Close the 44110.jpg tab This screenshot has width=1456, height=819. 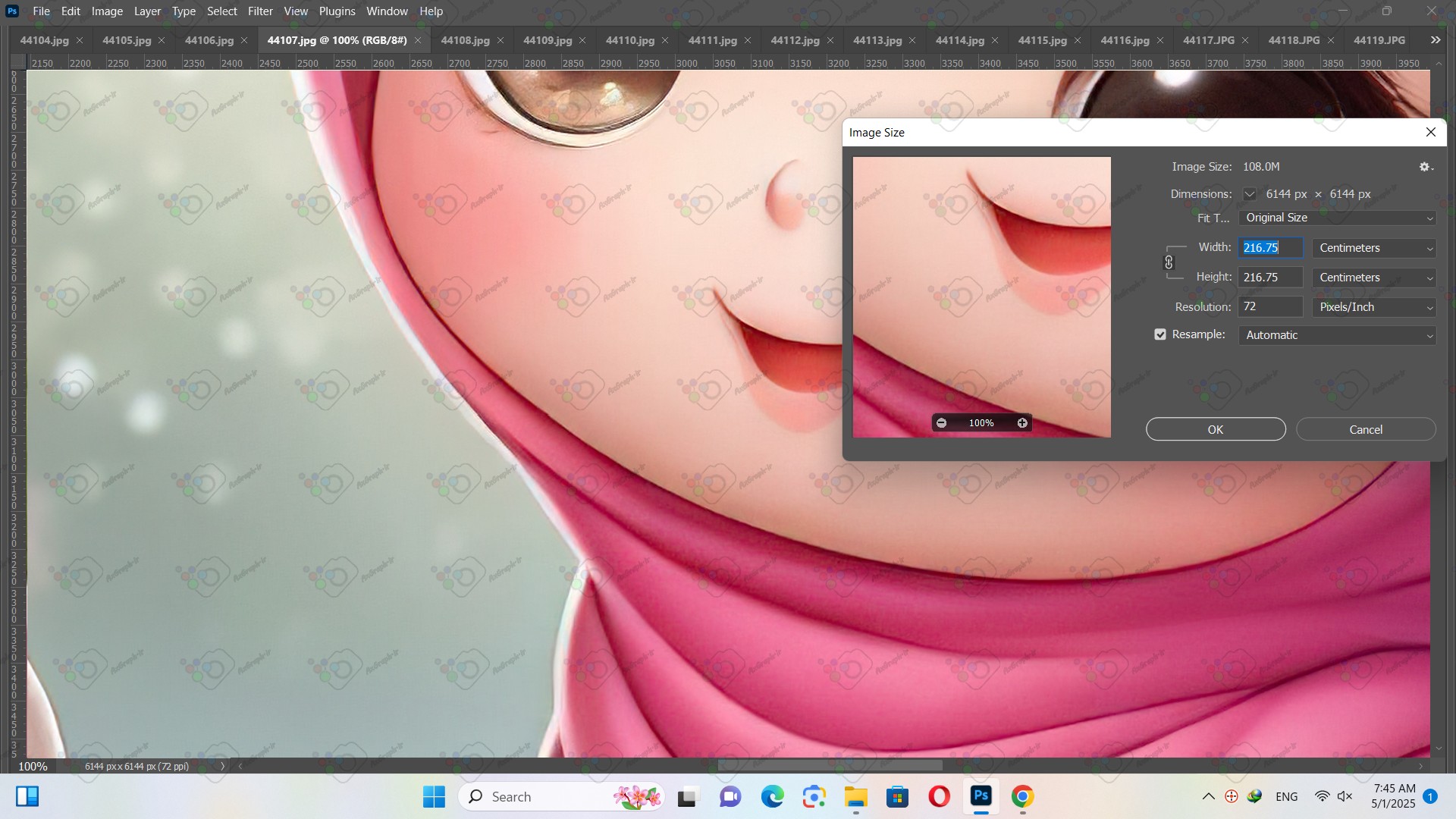coord(666,40)
